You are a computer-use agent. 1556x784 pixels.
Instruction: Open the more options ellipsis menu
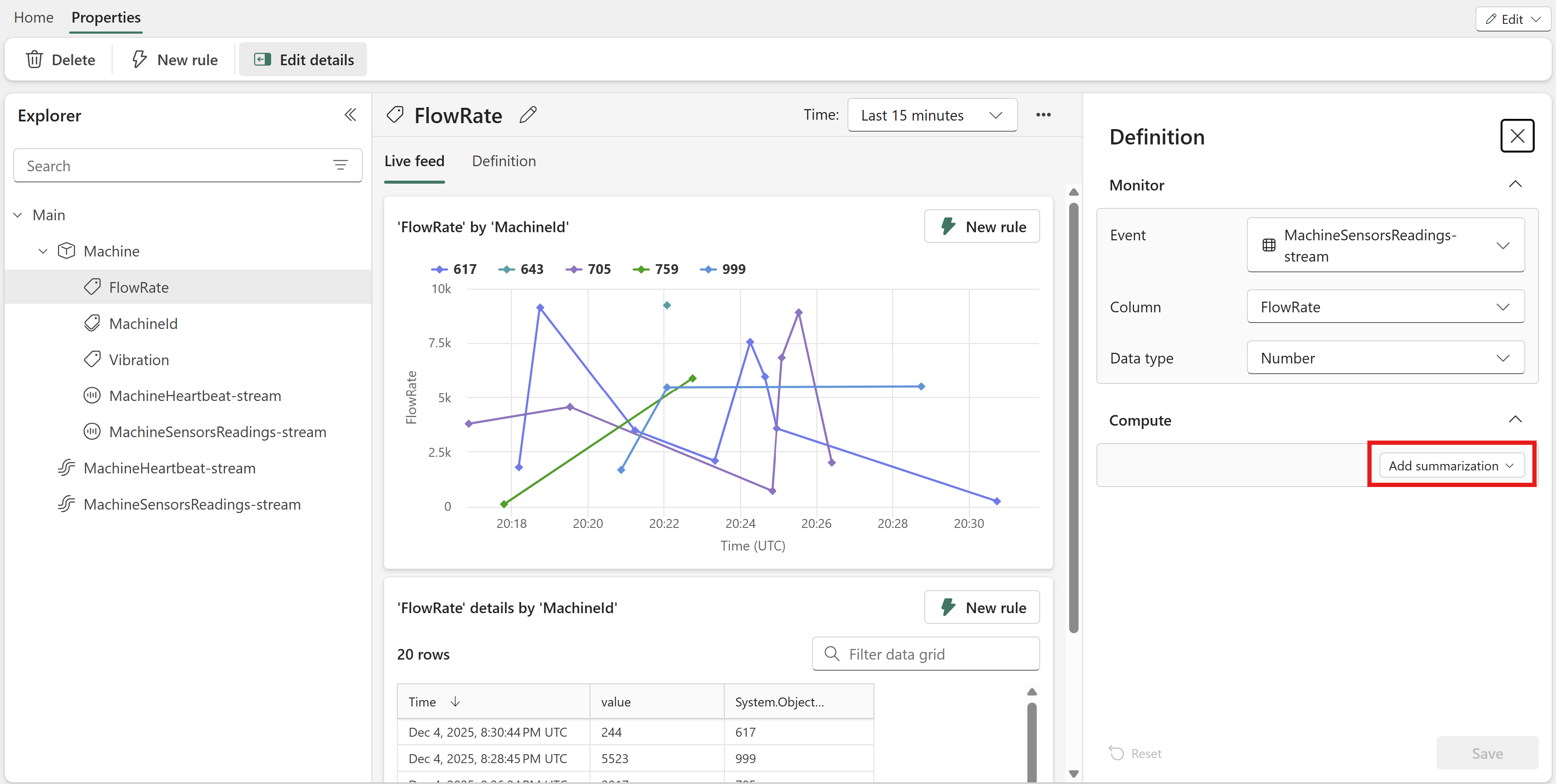1043,115
